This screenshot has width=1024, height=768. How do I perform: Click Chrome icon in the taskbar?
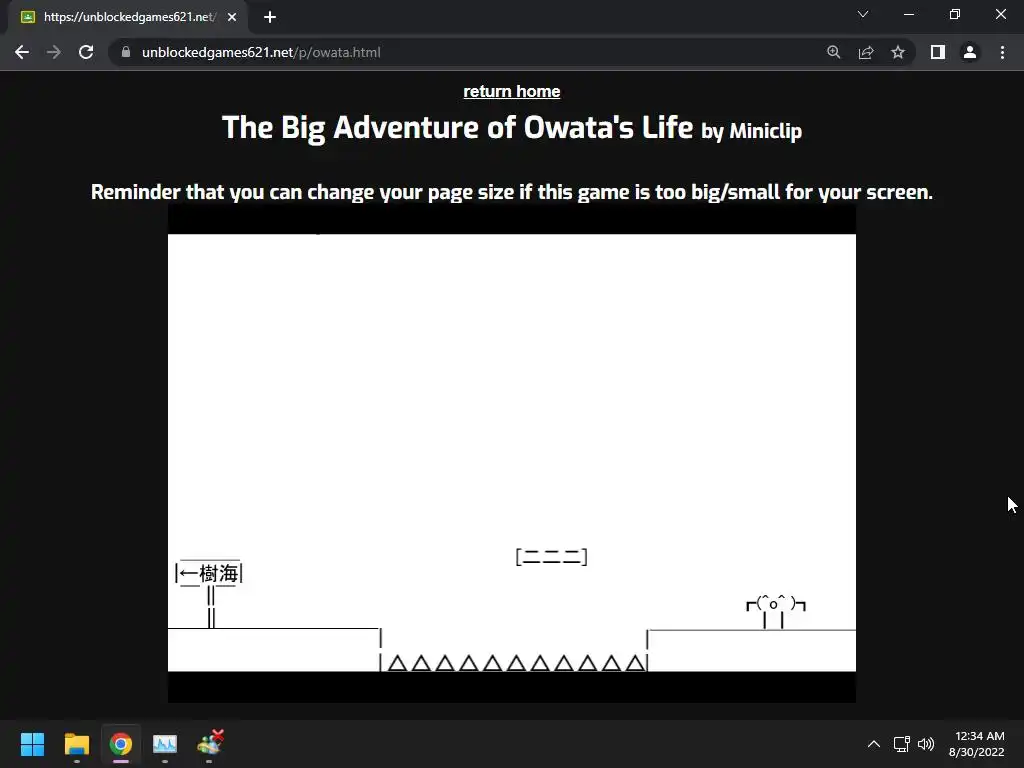point(121,744)
